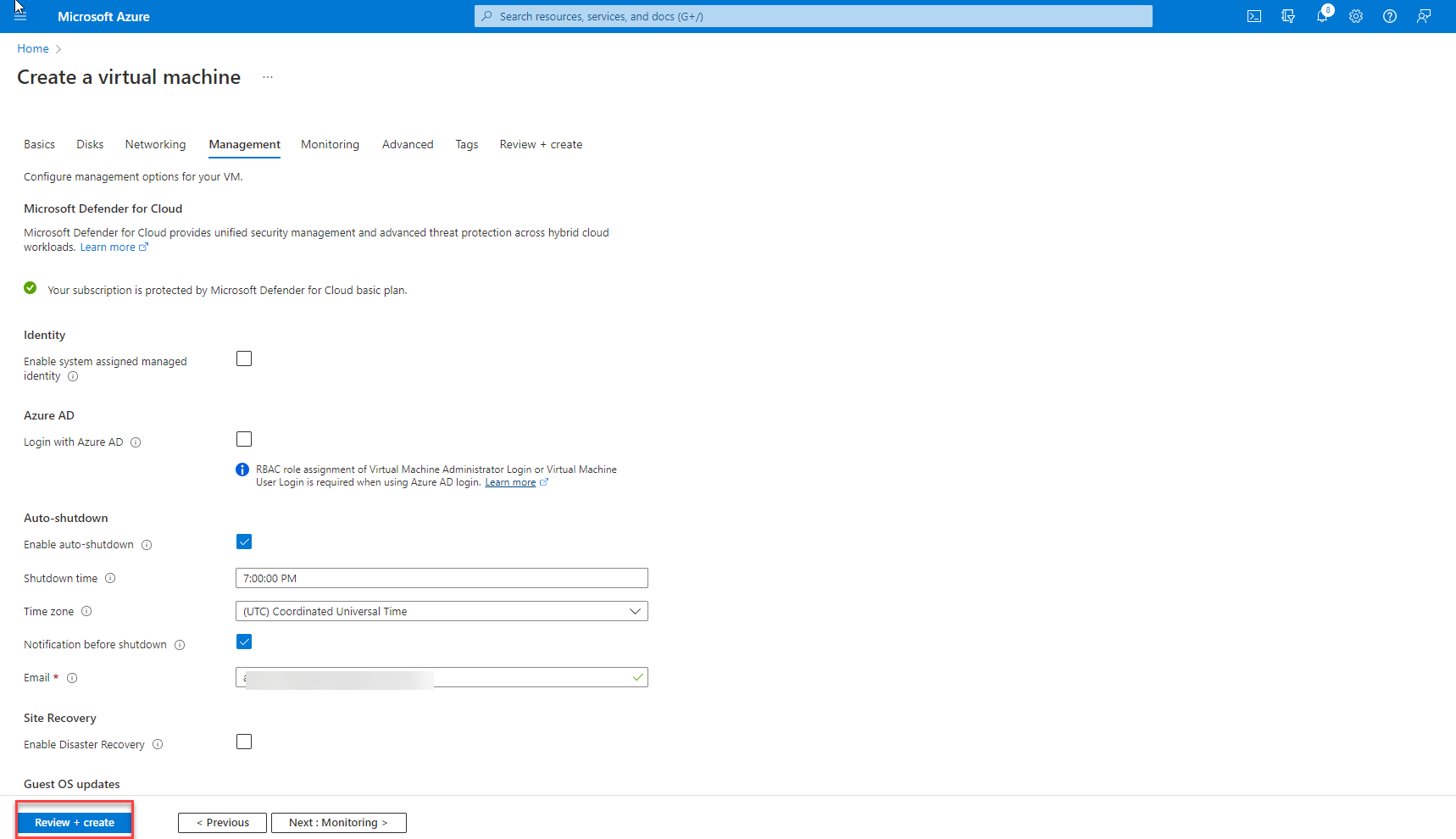Enable system assigned managed identity checkbox

[x=244, y=358]
